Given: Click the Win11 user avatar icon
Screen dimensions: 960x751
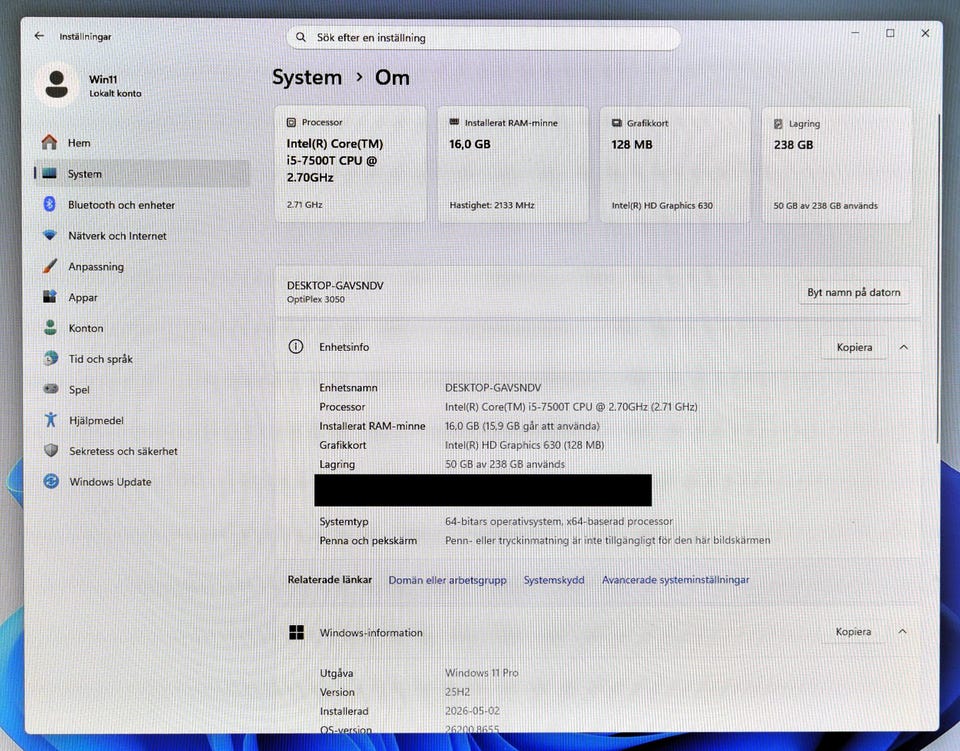Looking at the screenshot, I should 57,84.
